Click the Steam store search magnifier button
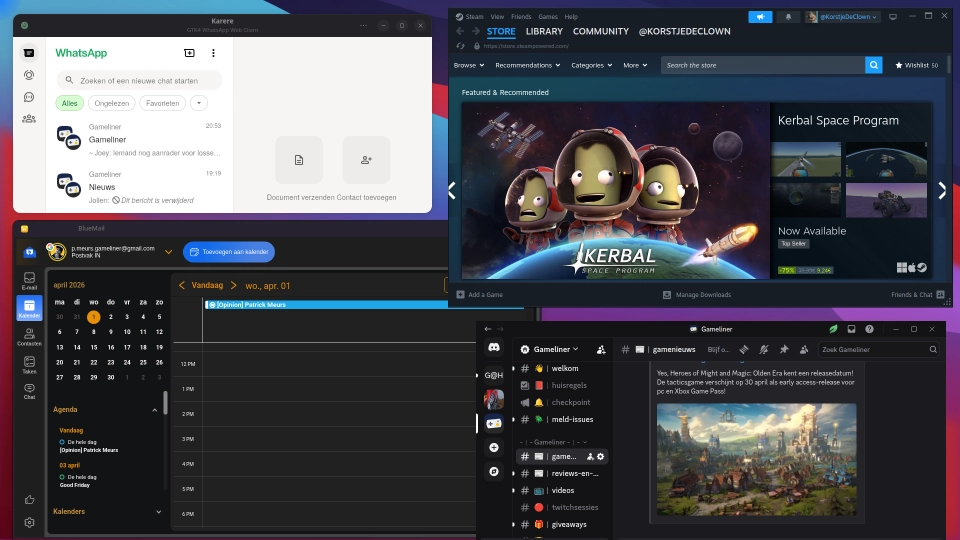 point(874,65)
